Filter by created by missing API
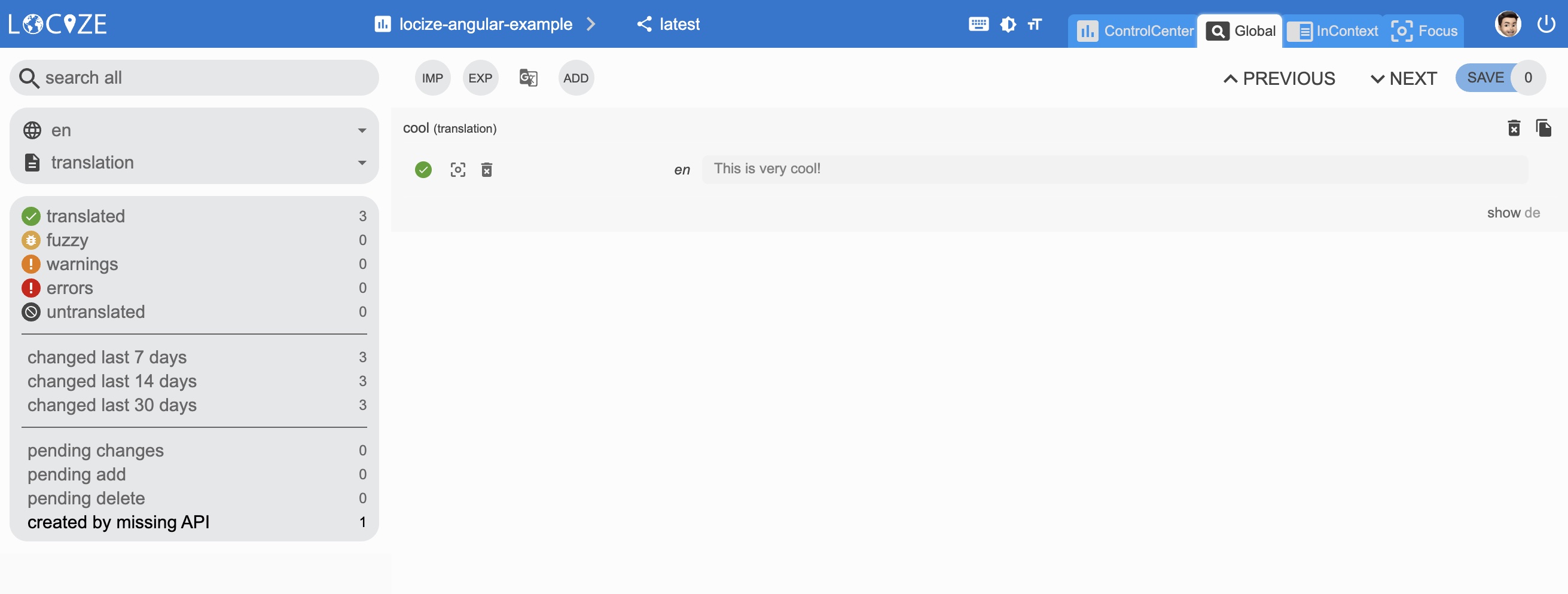Screen dimensions: 1568x594 (x=118, y=522)
